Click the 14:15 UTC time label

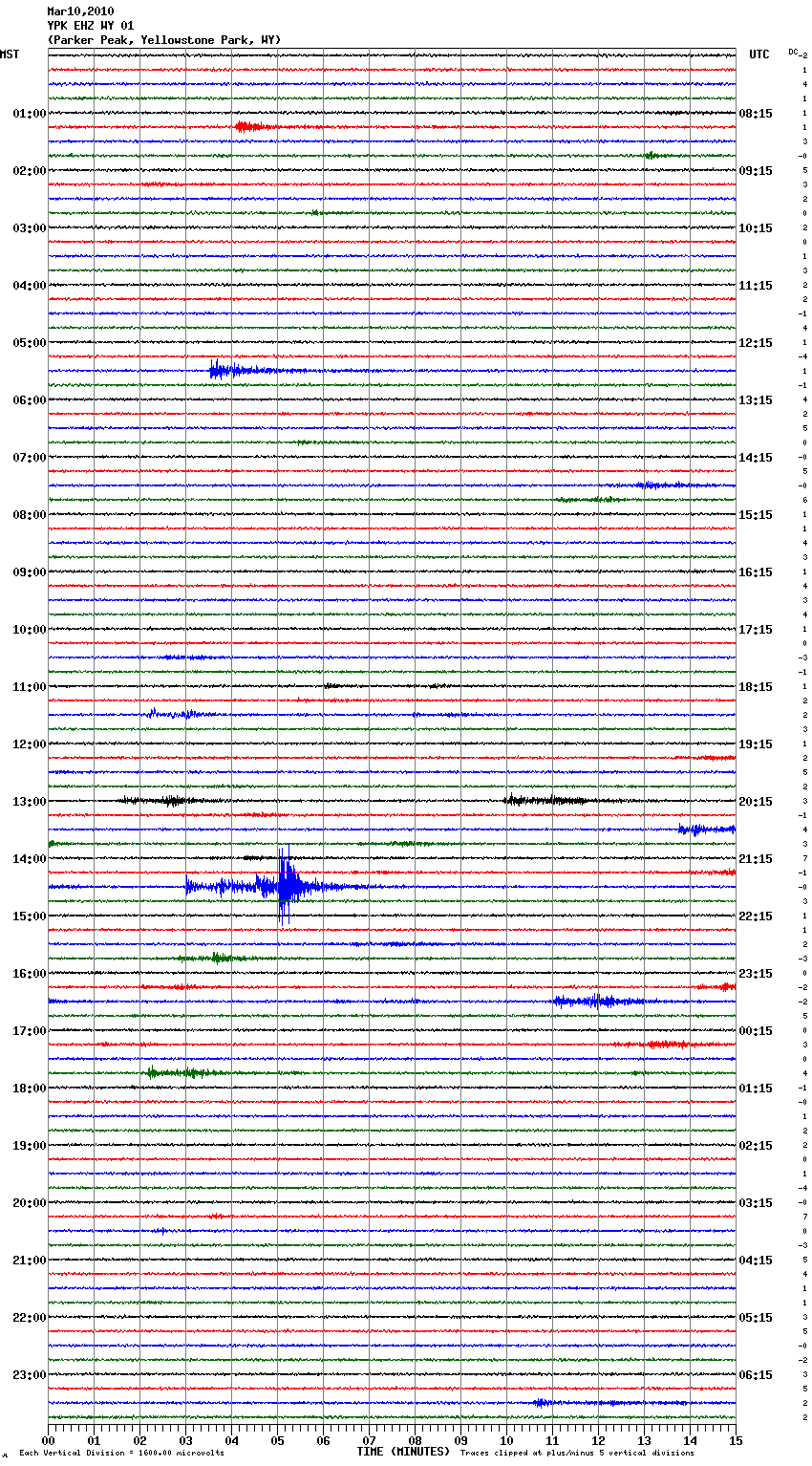756,458
